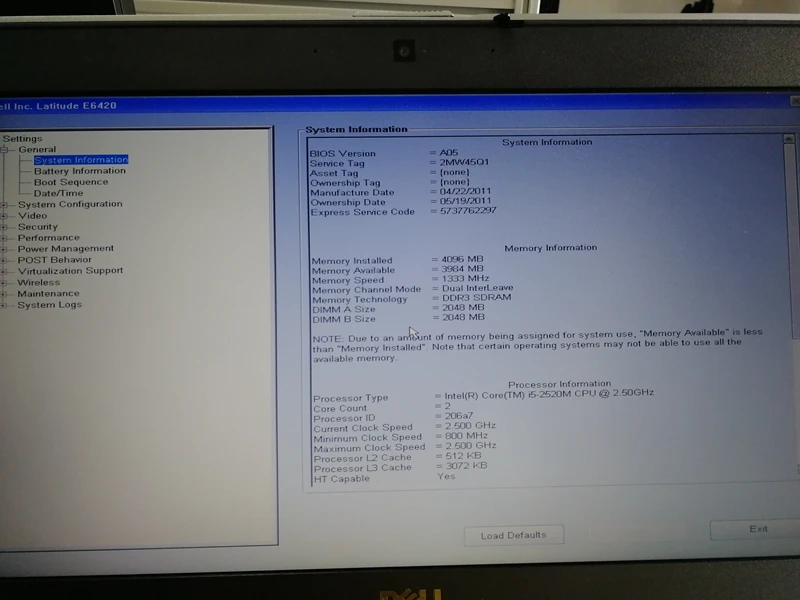Click the Asset Tag label
The image size is (800, 600).
(334, 173)
